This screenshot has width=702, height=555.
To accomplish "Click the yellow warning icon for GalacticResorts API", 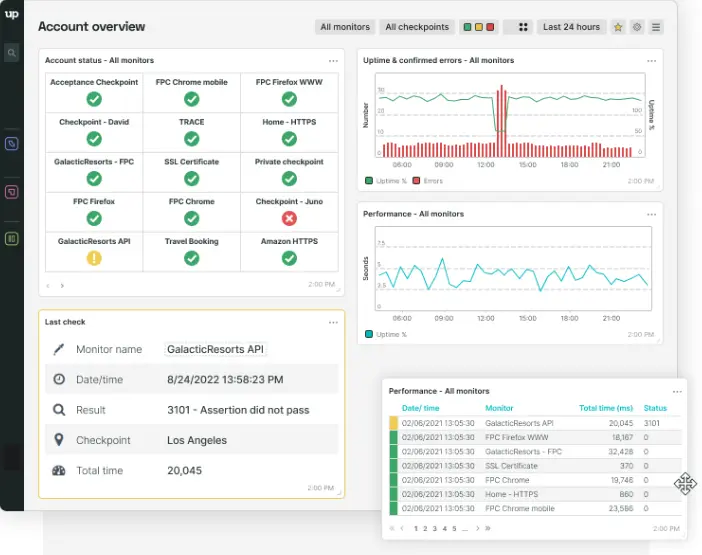I will [x=94, y=258].
